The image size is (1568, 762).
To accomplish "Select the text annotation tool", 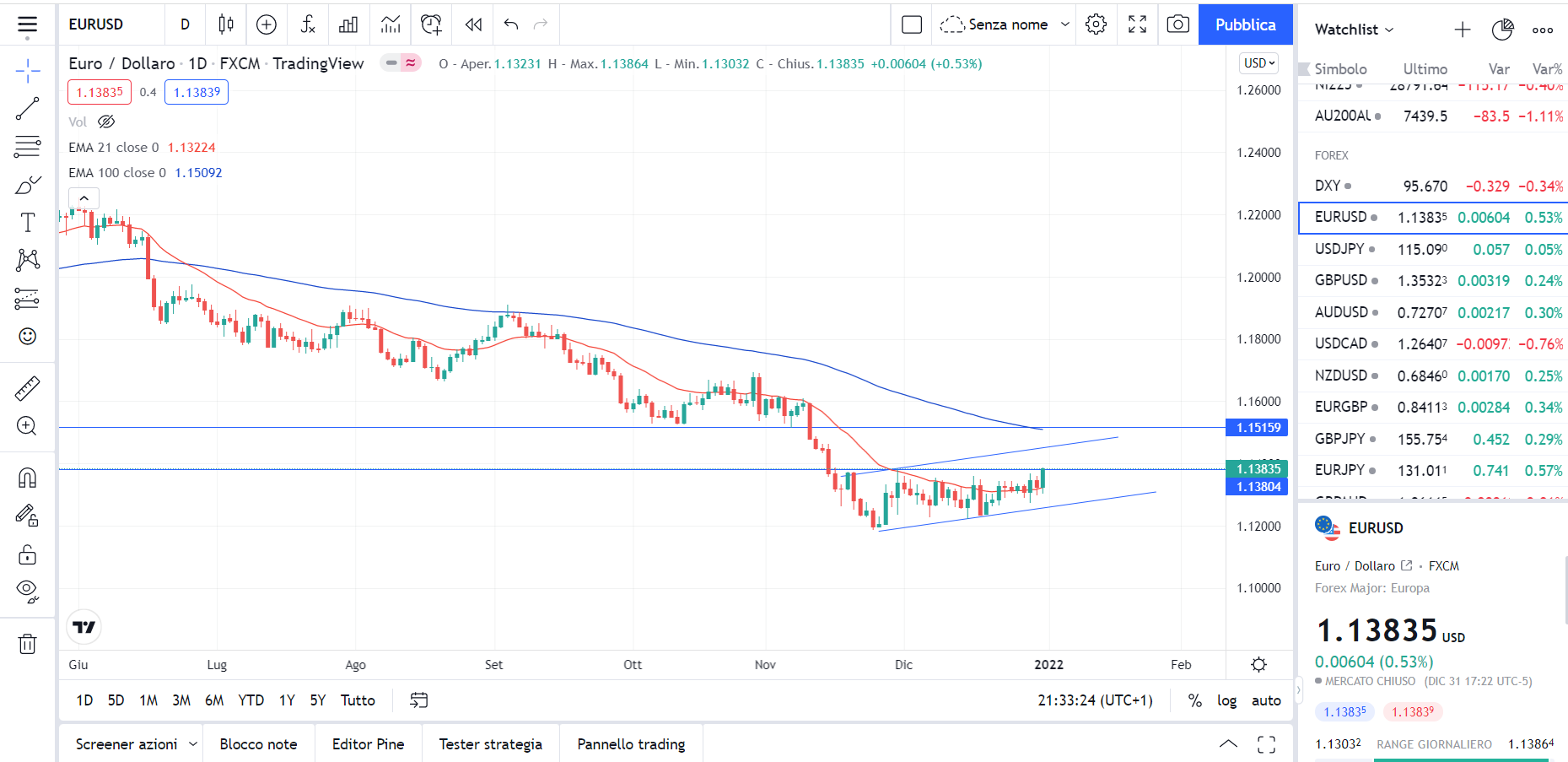I will (x=27, y=223).
